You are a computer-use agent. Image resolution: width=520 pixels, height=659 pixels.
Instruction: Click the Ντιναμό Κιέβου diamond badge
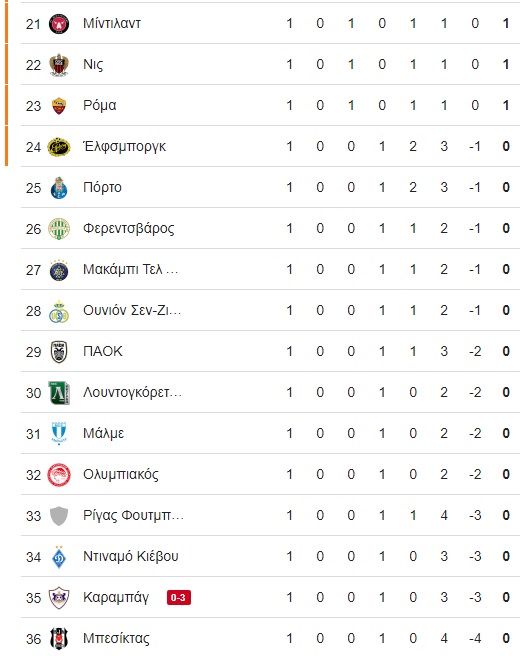[59, 557]
